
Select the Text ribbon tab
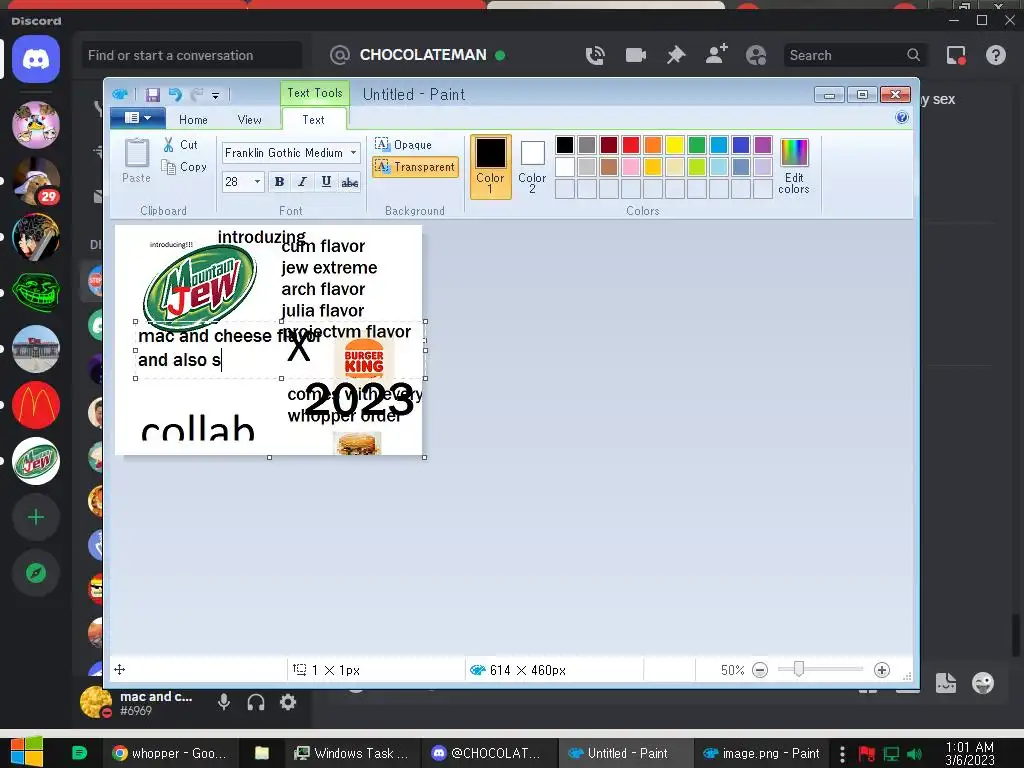(313, 120)
